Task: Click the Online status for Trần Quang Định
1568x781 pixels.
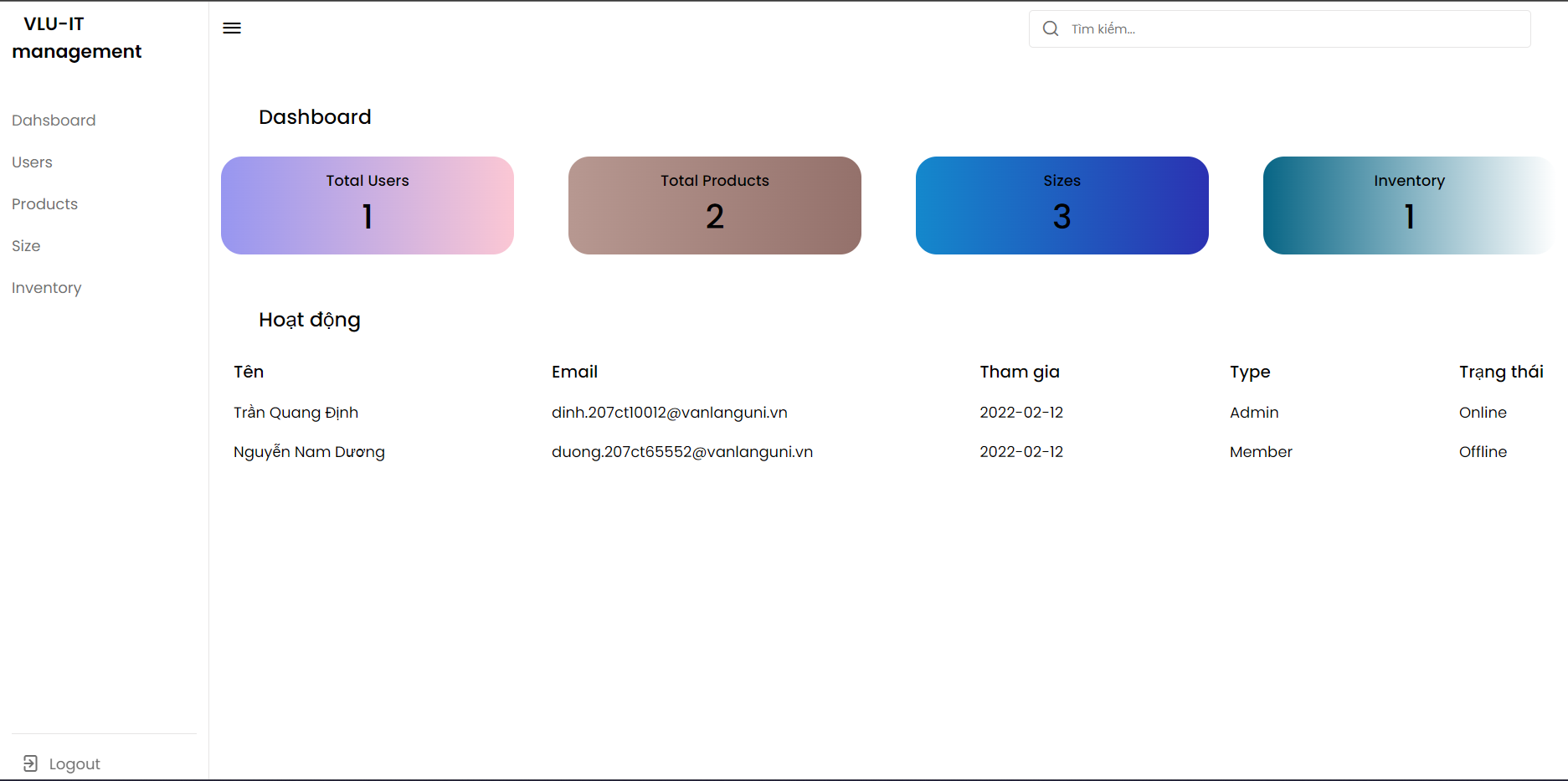Action: [x=1482, y=412]
